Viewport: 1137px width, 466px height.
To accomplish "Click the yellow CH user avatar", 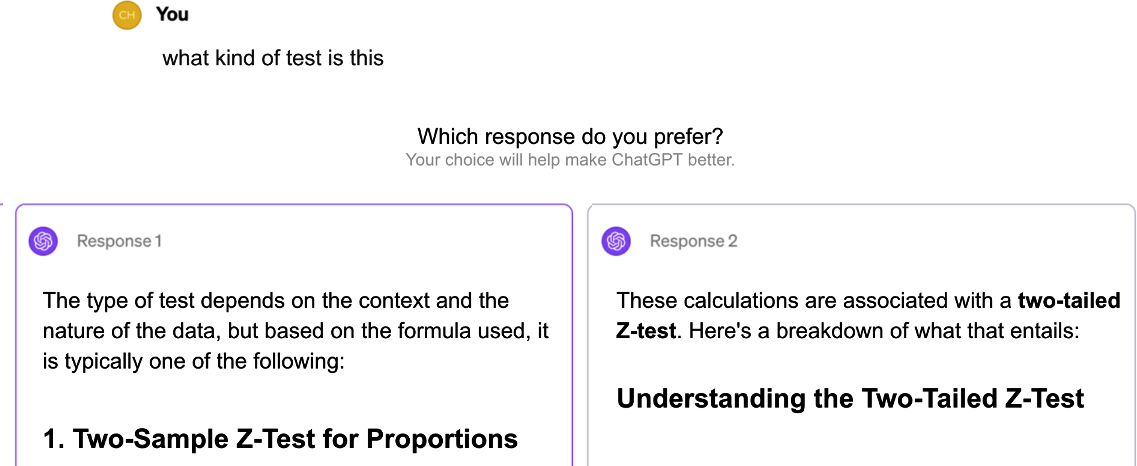I will click(127, 15).
